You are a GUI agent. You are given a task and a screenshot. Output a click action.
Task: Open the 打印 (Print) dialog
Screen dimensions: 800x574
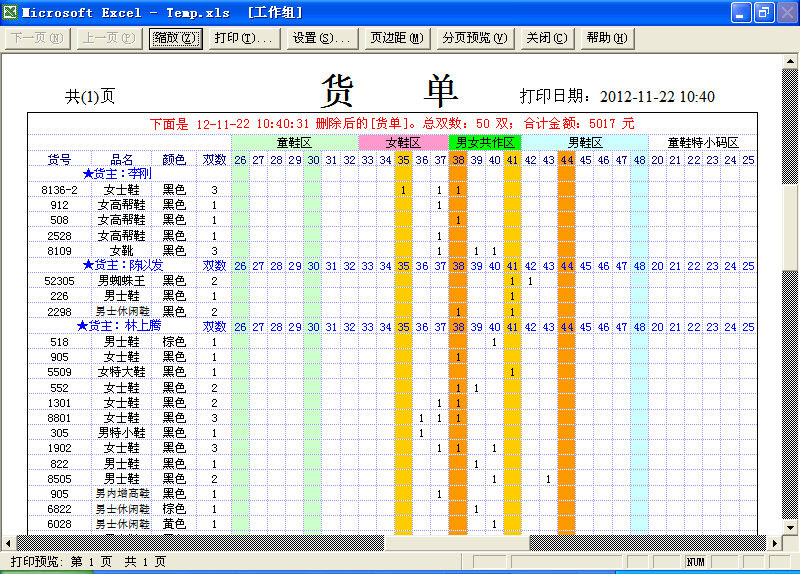click(x=244, y=38)
